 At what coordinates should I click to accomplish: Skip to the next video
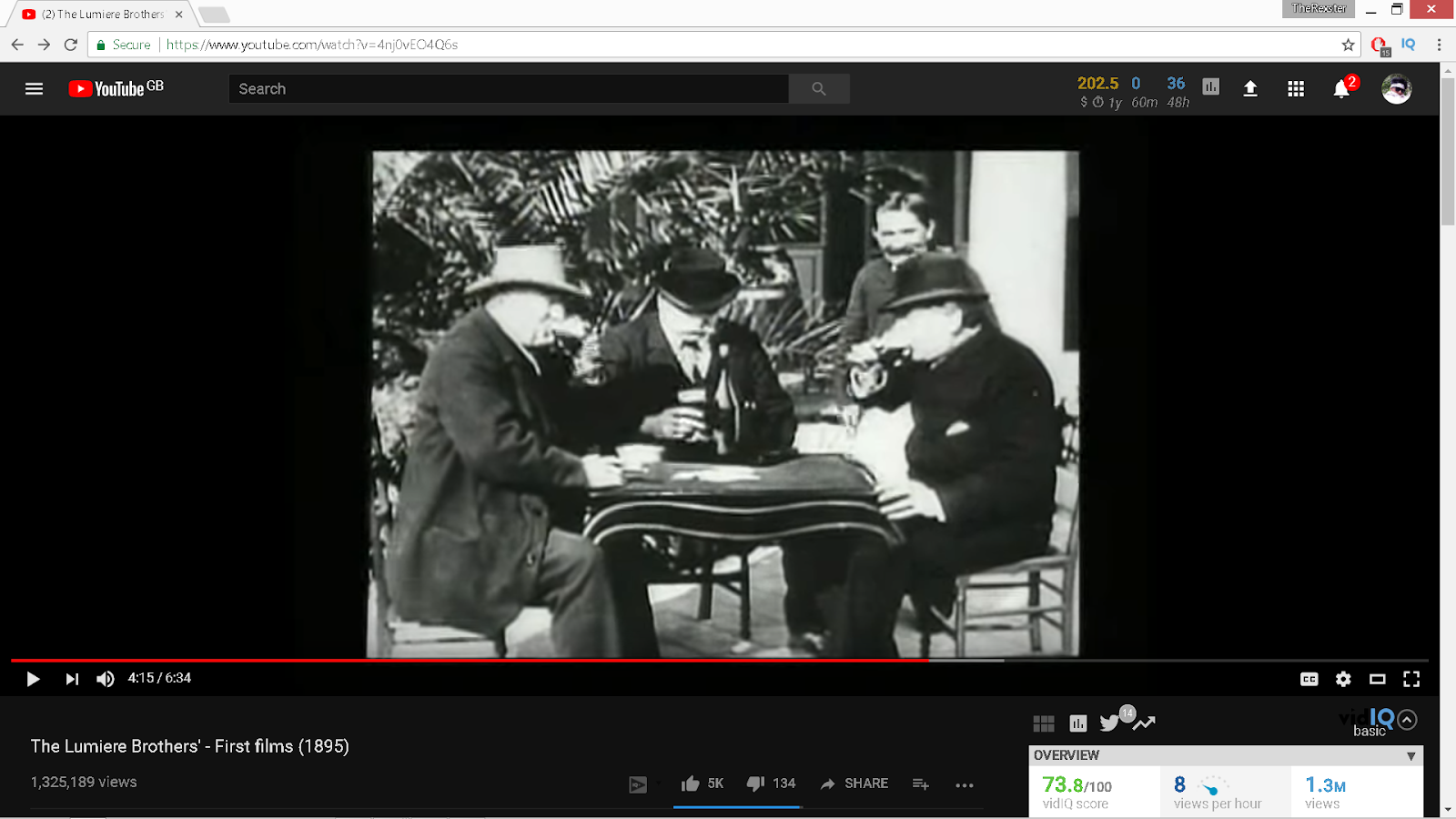pyautogui.click(x=72, y=679)
